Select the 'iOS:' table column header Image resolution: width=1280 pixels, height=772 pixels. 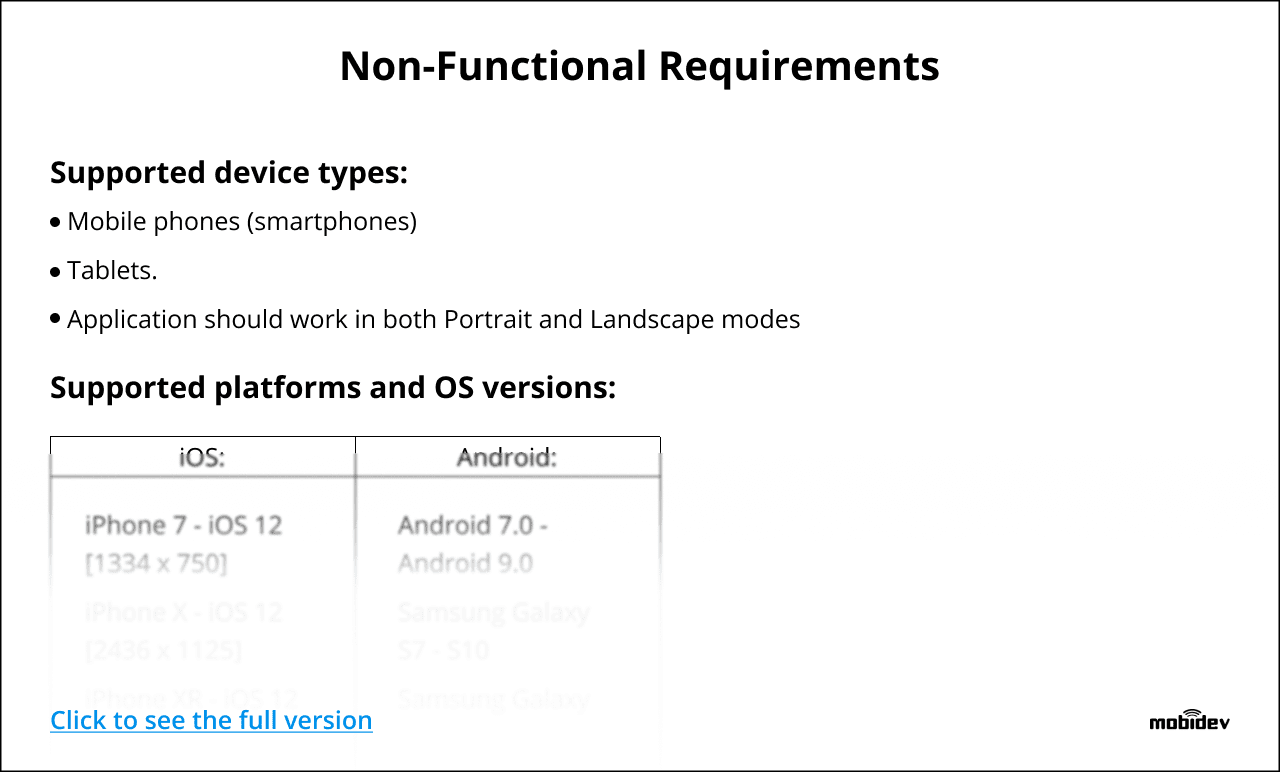(203, 457)
